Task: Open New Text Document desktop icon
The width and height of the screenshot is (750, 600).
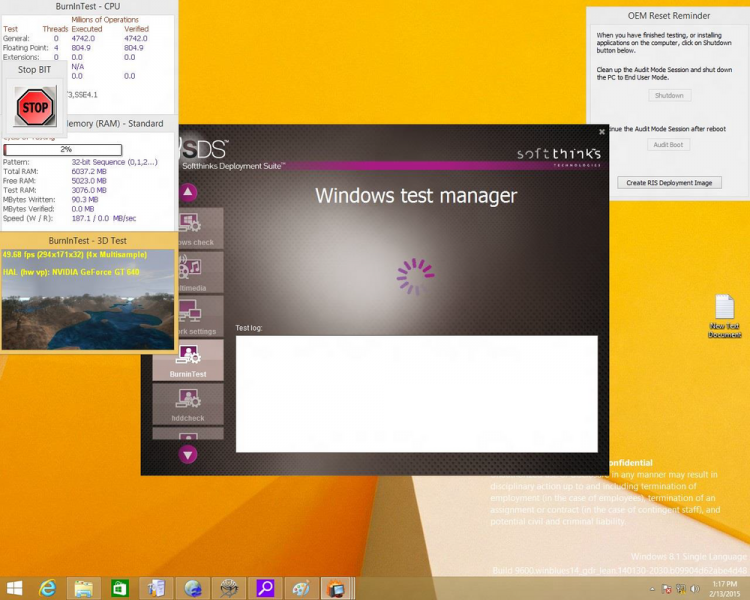Action: pyautogui.click(x=725, y=316)
